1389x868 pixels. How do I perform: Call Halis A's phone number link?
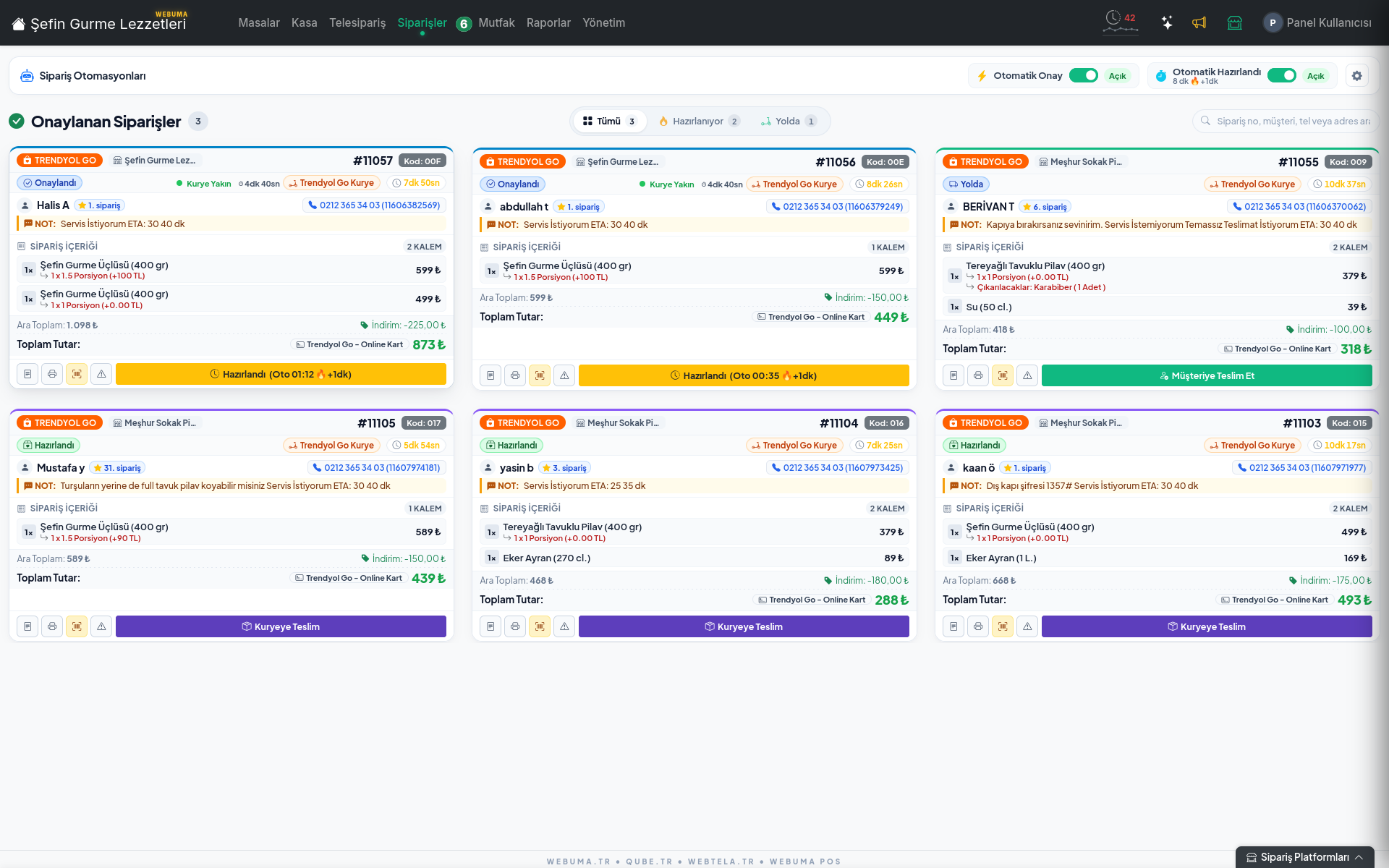point(374,205)
